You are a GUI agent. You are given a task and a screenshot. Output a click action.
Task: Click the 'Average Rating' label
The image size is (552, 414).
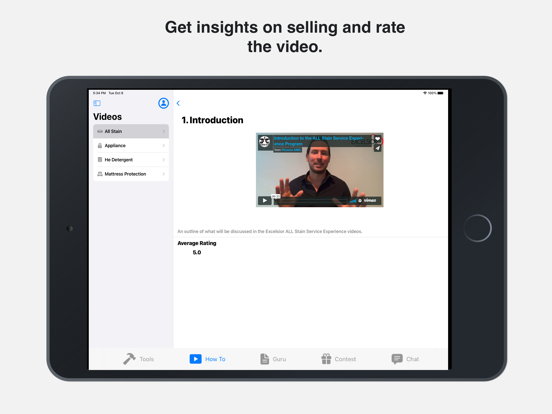pyautogui.click(x=197, y=243)
